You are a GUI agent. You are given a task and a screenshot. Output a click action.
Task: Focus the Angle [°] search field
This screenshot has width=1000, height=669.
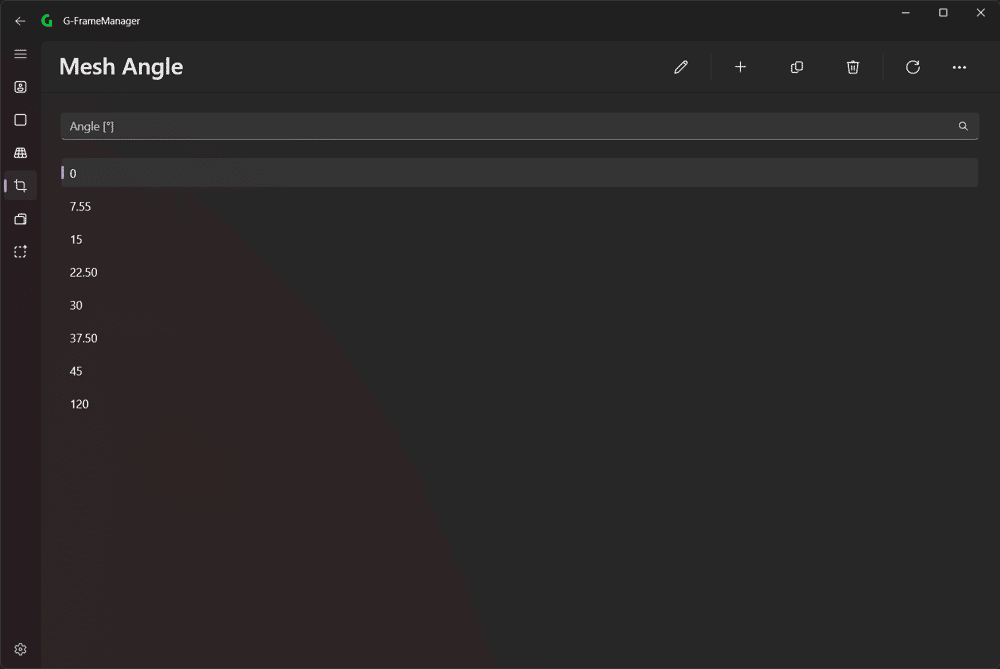[x=519, y=126]
